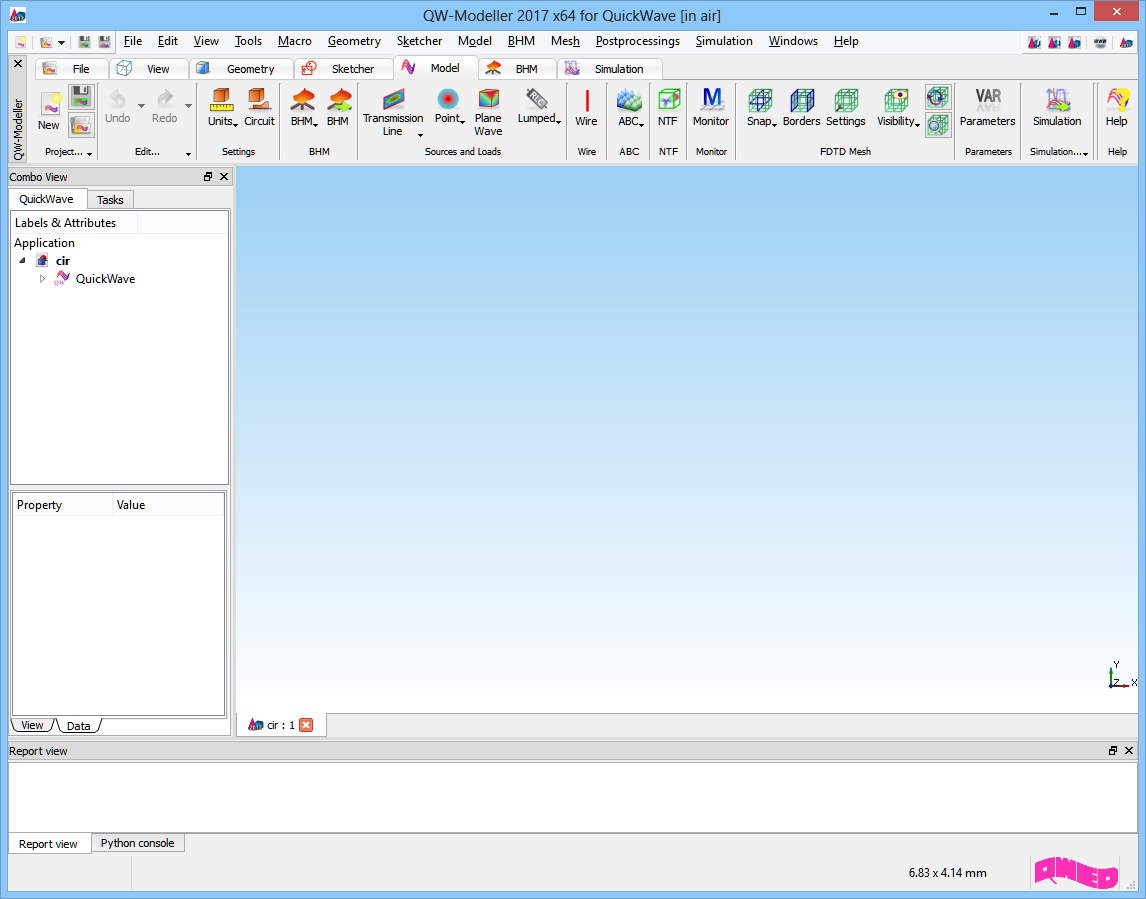Expand the Project... group dropdown
Image resolution: width=1146 pixels, height=899 pixels.
pyautogui.click(x=89, y=153)
